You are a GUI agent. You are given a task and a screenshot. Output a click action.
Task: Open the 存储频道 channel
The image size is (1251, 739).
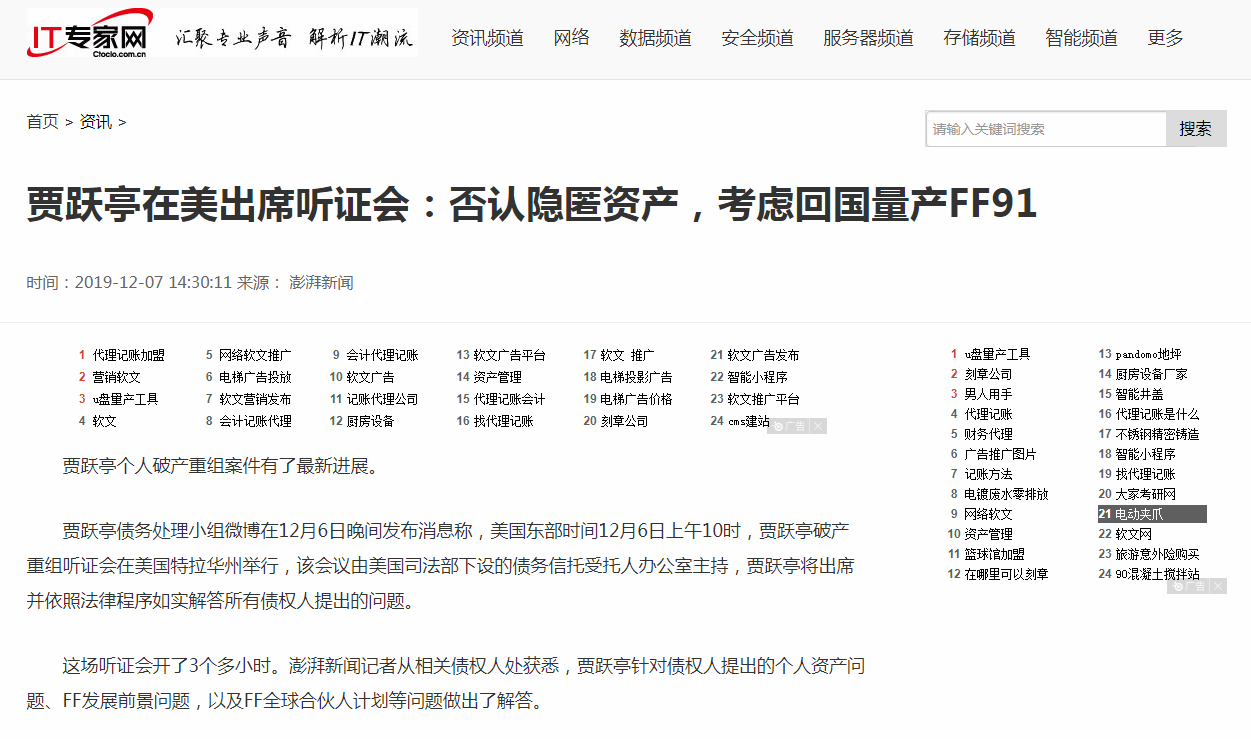click(979, 38)
